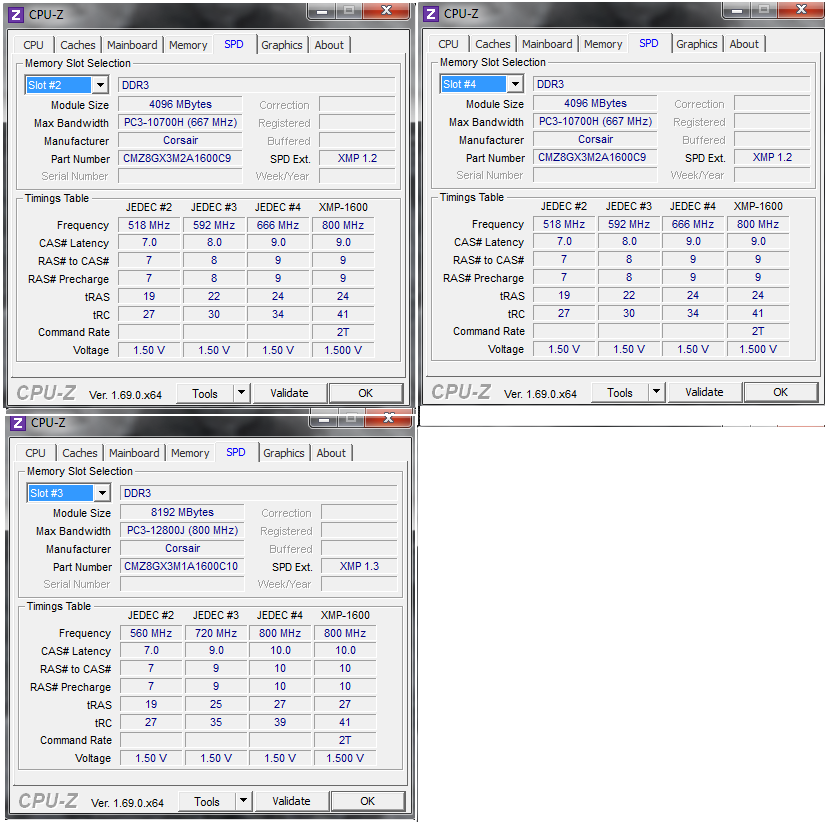This screenshot has height=822, width=825.
Task: Select SPD tab in Slot #2 window
Action: [x=234, y=44]
